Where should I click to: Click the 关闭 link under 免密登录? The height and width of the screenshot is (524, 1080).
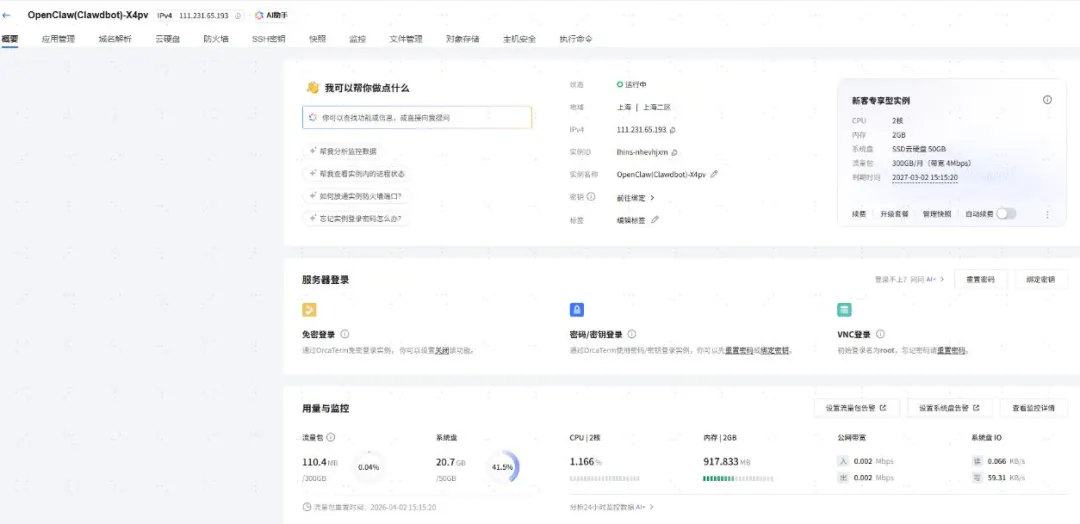click(442, 350)
